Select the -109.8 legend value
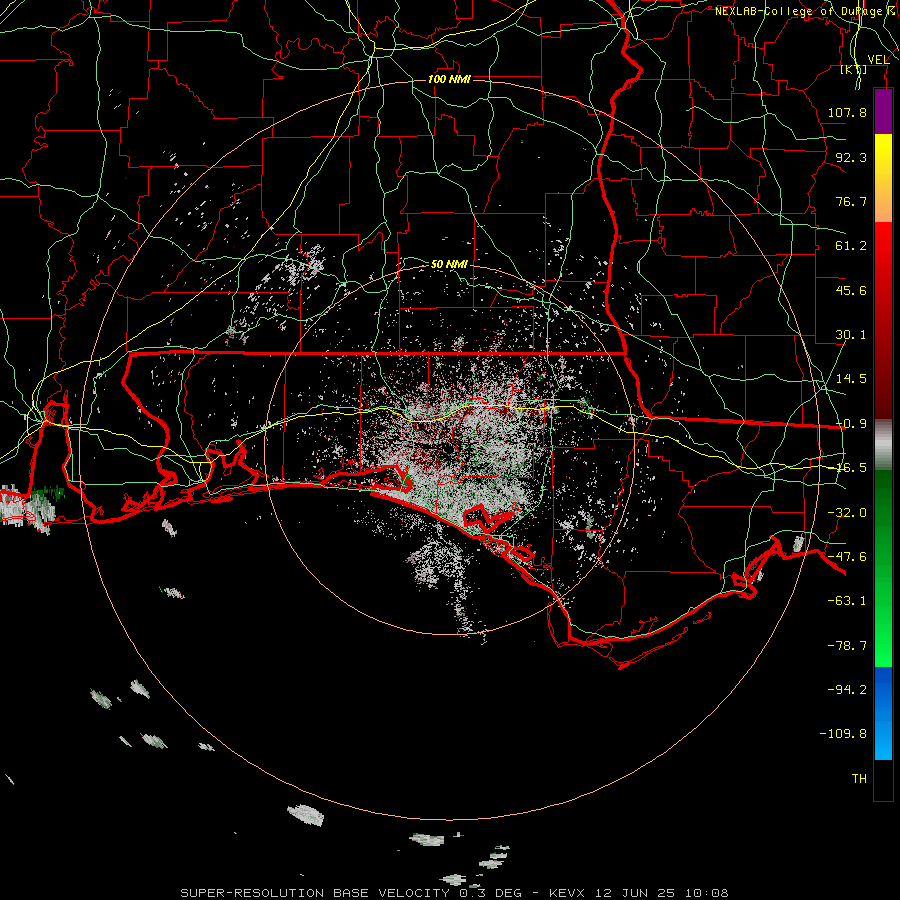900x900 pixels. pos(843,734)
